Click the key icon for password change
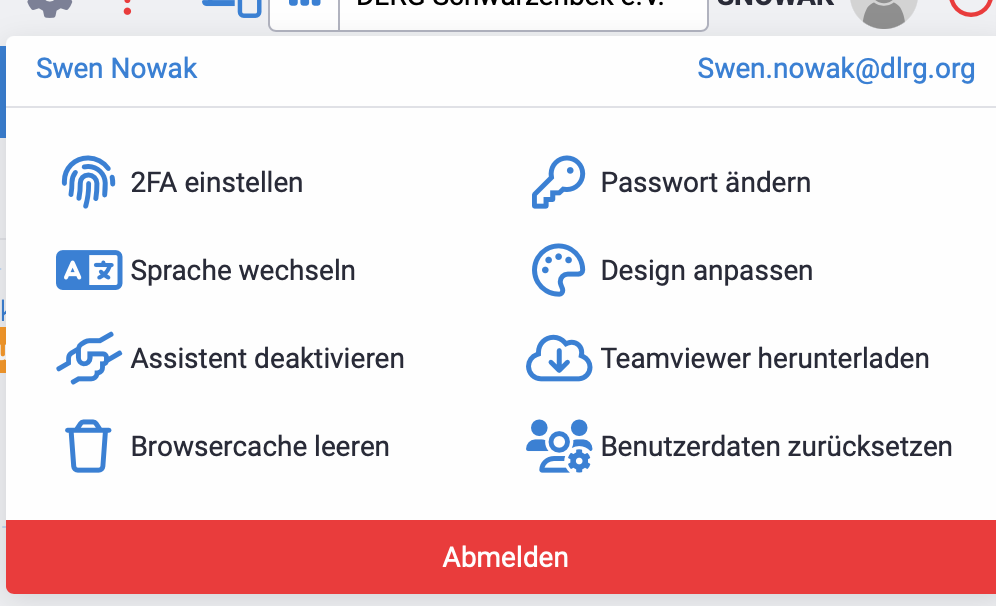Viewport: 996px width, 606px height. tap(556, 182)
